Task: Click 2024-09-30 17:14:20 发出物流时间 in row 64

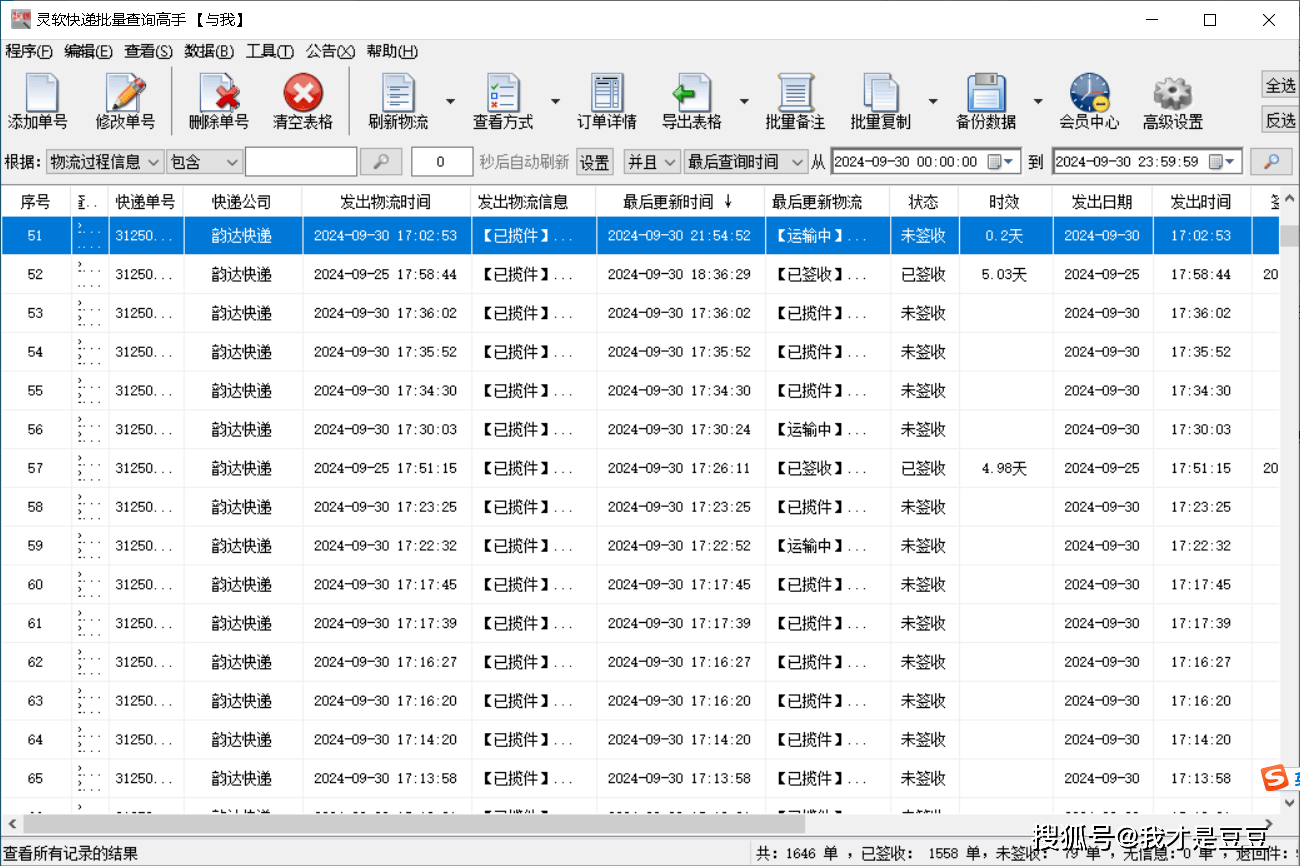Action: (x=385, y=740)
